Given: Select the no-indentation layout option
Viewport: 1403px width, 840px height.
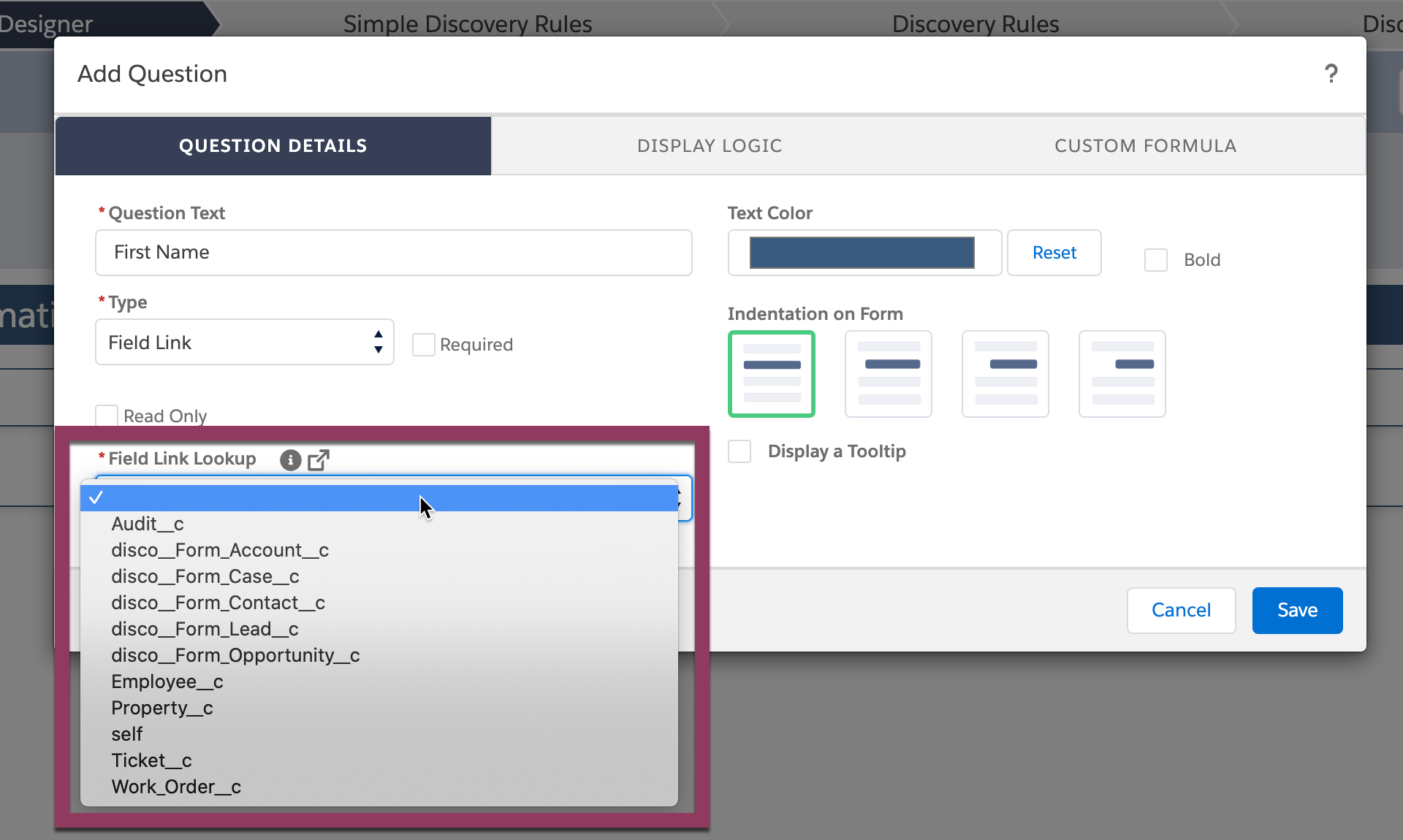Looking at the screenshot, I should tap(771, 374).
